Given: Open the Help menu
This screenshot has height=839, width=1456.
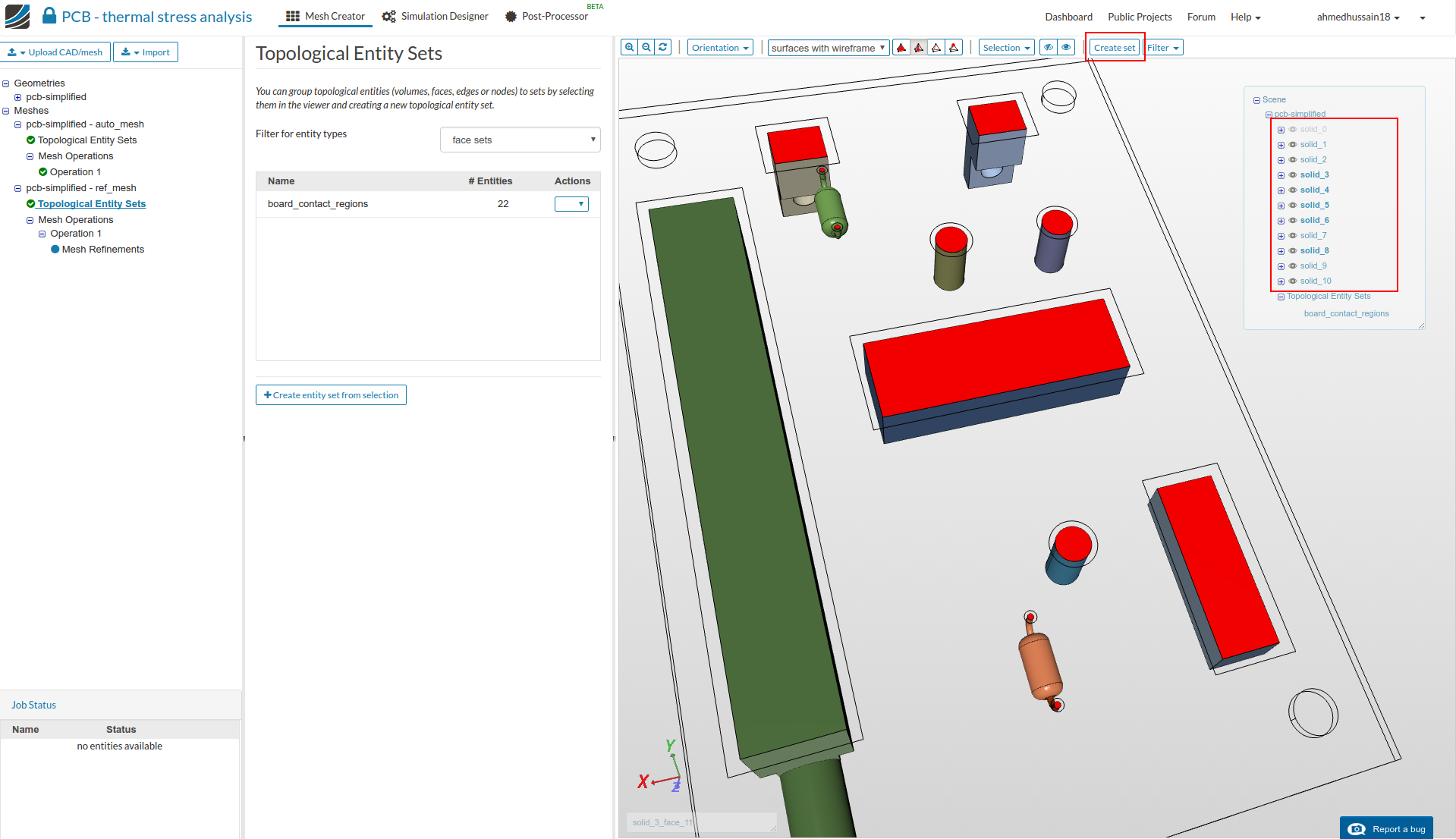Looking at the screenshot, I should pyautogui.click(x=1245, y=17).
